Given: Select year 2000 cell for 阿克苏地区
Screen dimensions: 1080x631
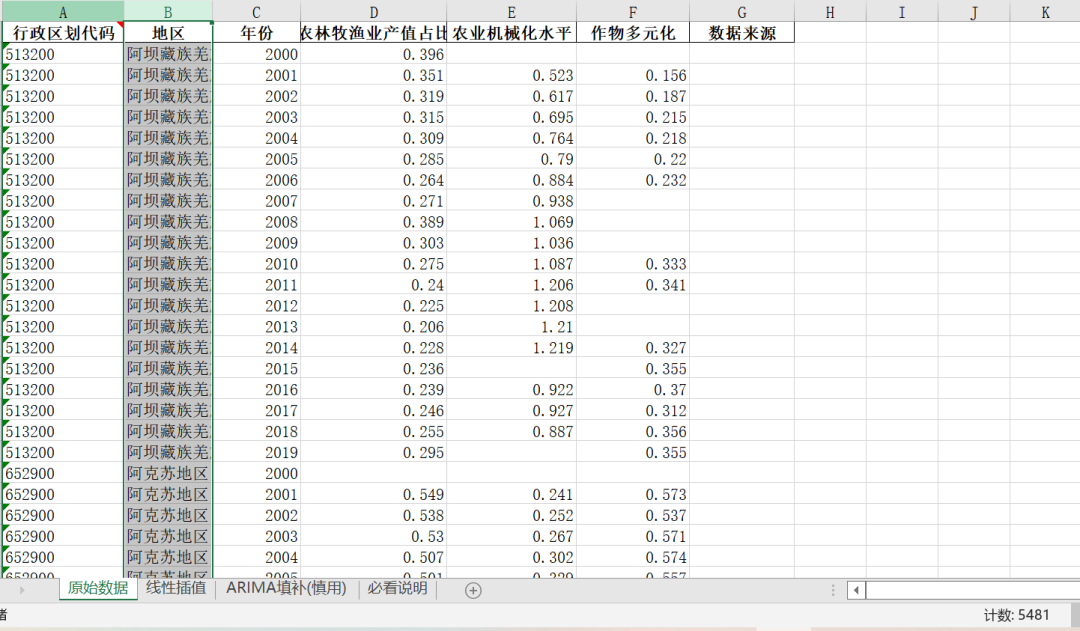Looking at the screenshot, I should pyautogui.click(x=256, y=473).
